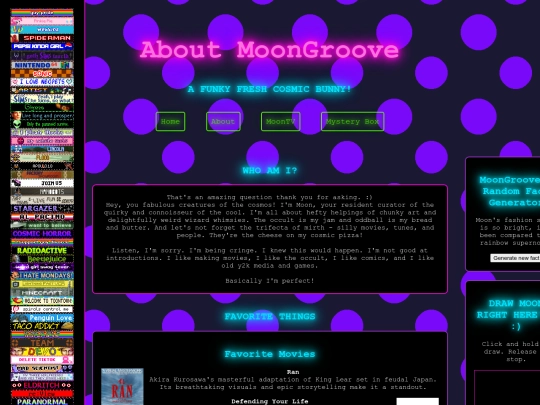Click the ELDRITCH badge

(42, 385)
